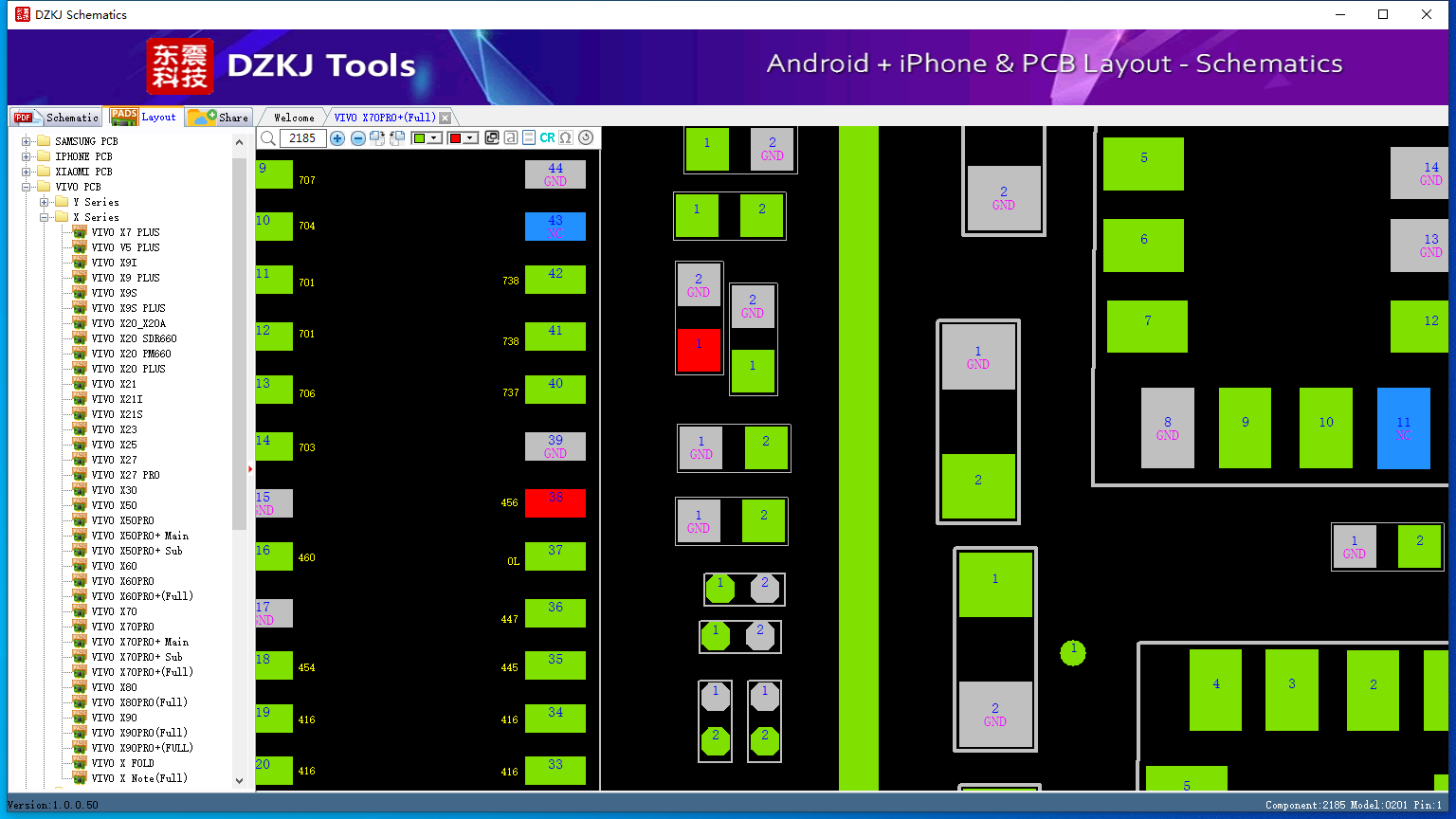The height and width of the screenshot is (819, 1456).
Task: Select the IPHONE PCB folder
Action: (x=83, y=156)
